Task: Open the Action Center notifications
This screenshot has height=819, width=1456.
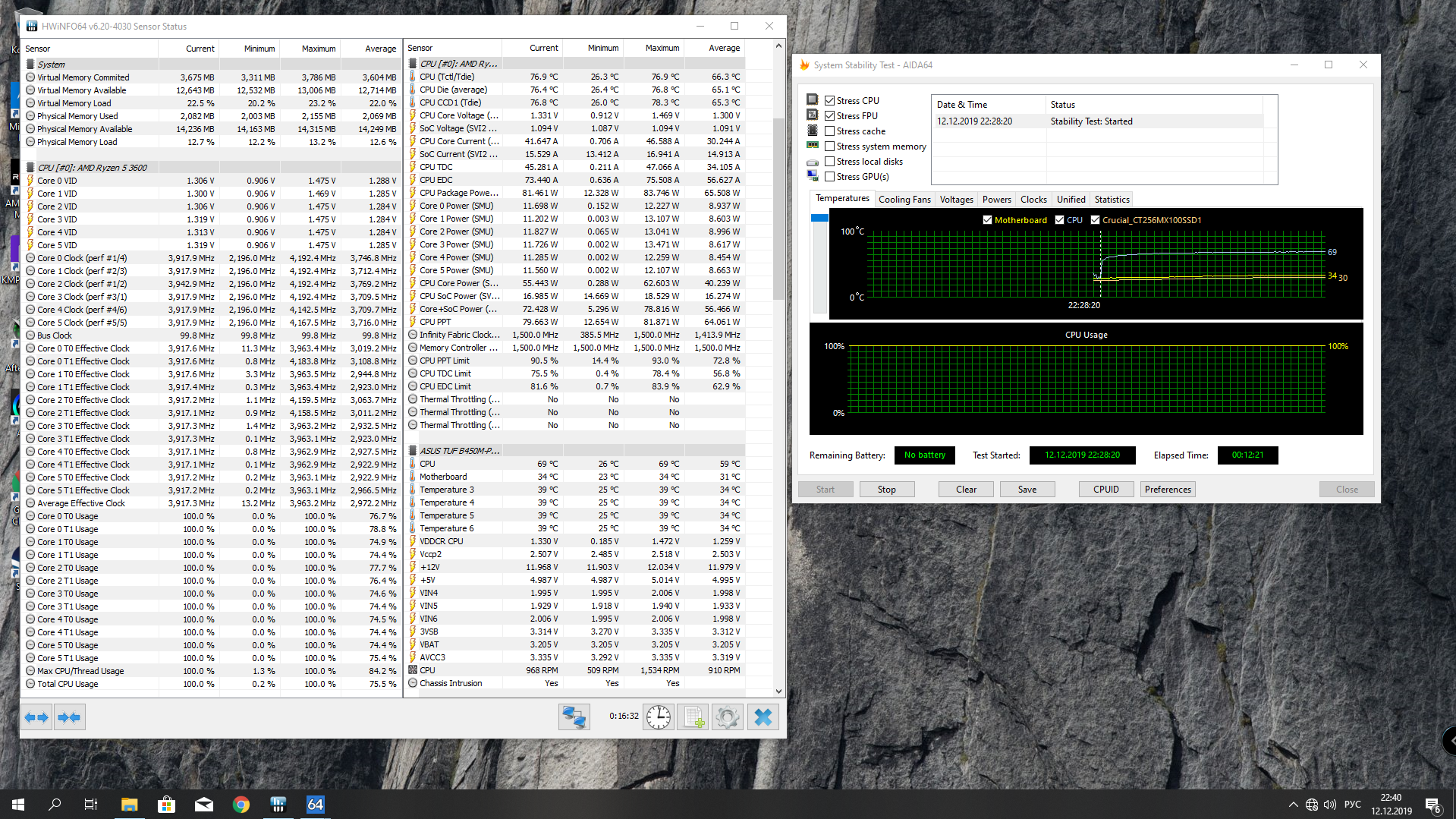Action: click(x=1433, y=805)
